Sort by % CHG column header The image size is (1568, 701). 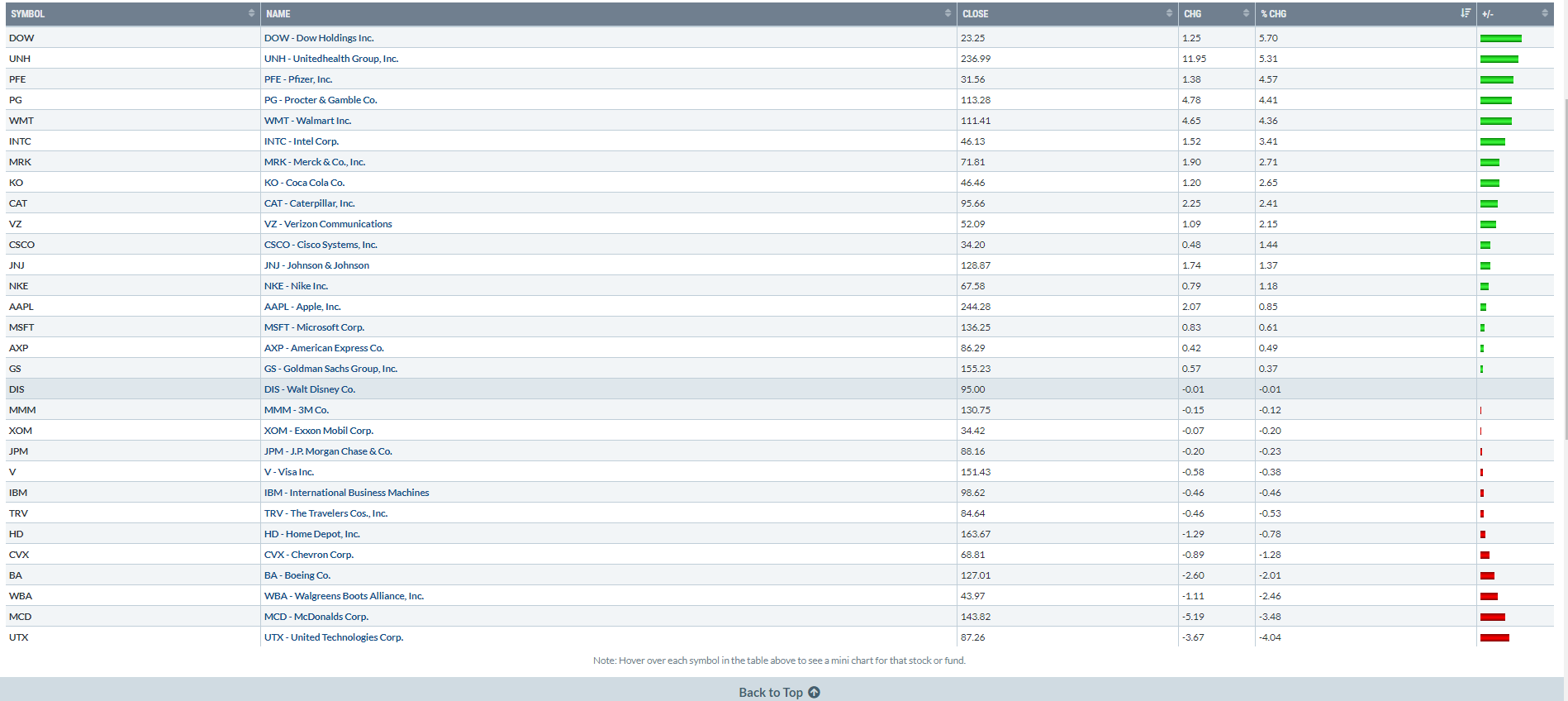coord(1366,14)
